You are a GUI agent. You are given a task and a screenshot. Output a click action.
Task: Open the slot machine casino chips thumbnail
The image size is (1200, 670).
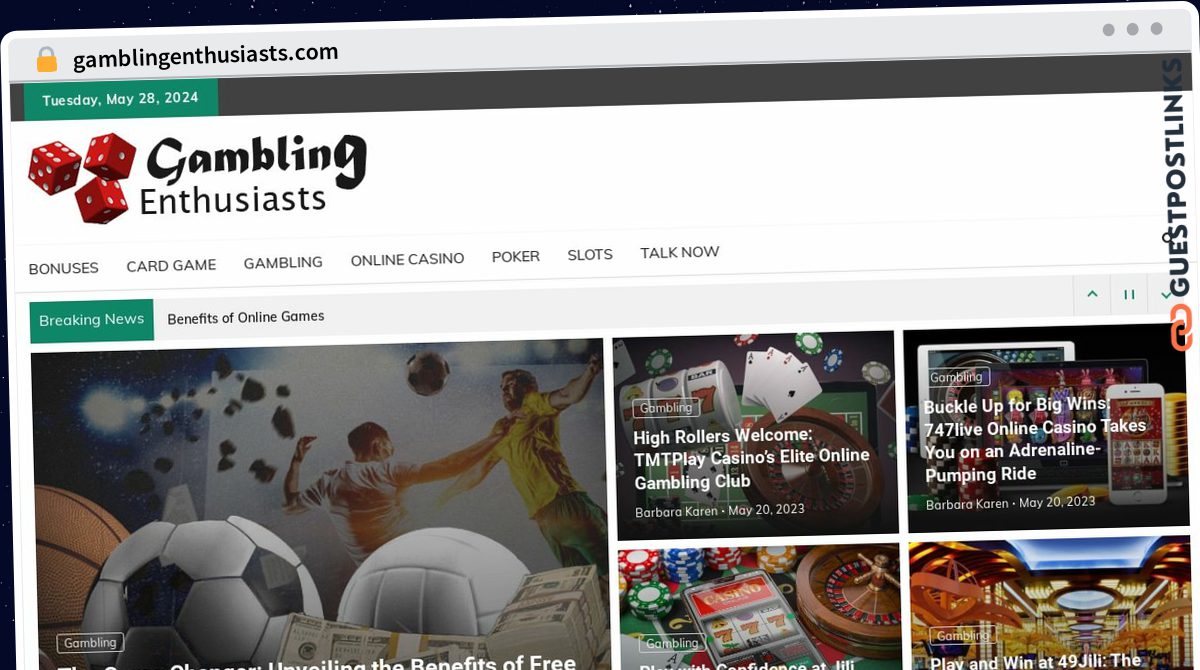[x=759, y=606]
